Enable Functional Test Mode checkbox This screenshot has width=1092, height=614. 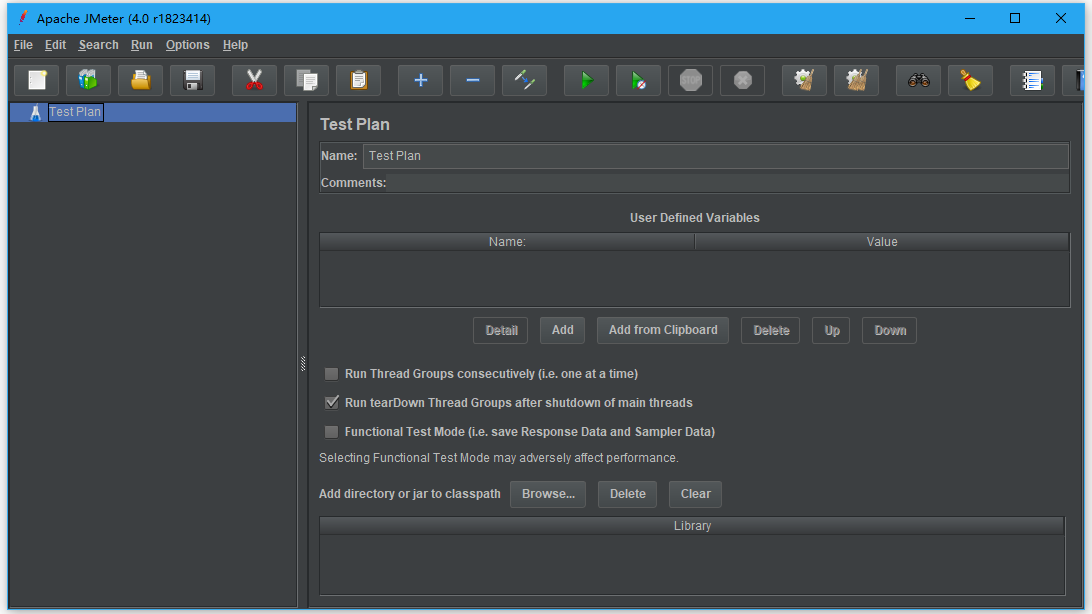(x=331, y=432)
